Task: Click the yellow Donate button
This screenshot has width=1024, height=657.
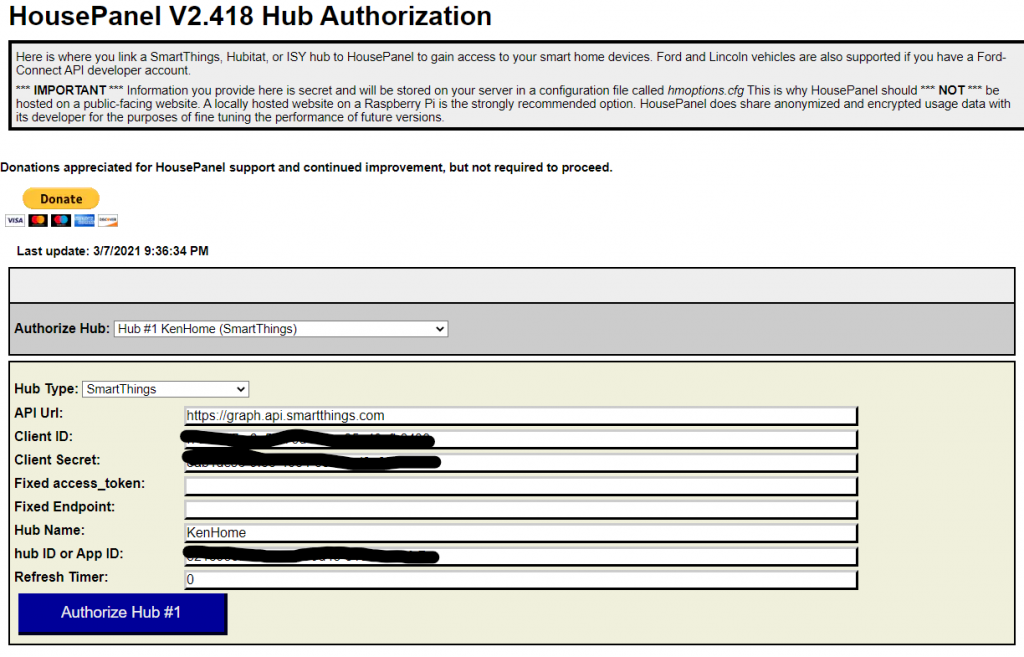Action: [61, 199]
